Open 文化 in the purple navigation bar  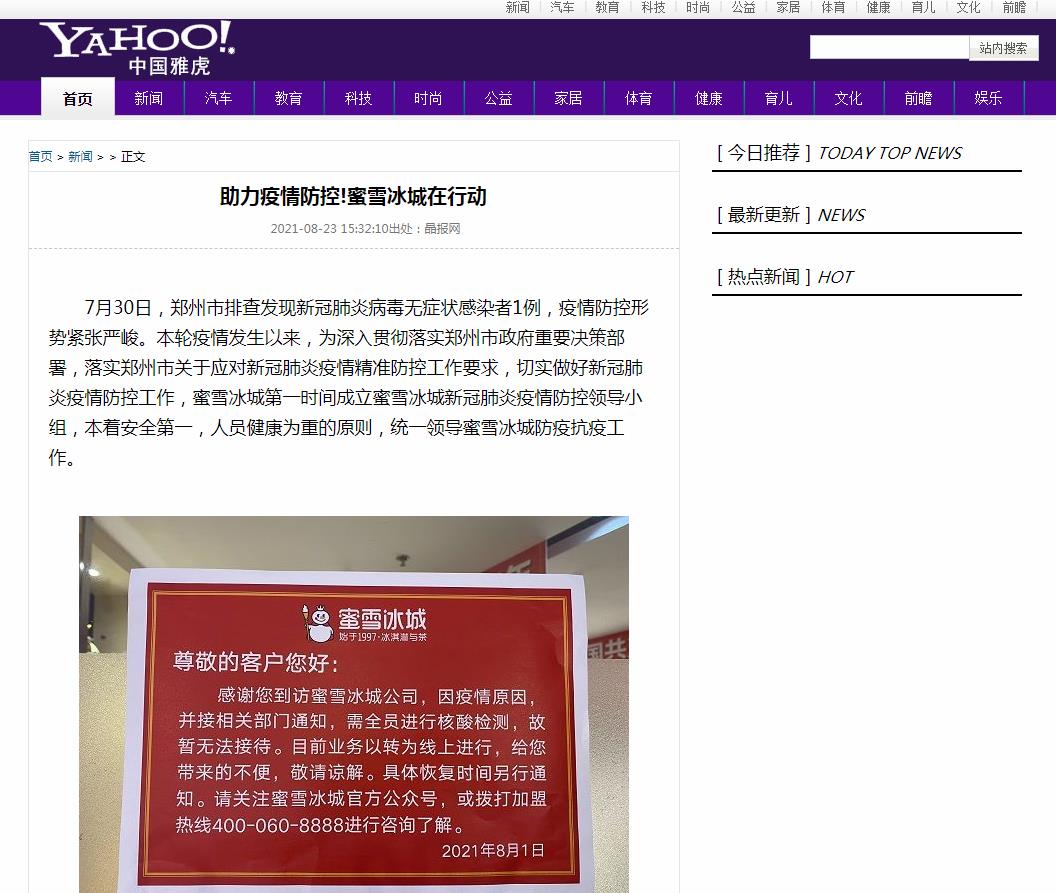tap(849, 98)
